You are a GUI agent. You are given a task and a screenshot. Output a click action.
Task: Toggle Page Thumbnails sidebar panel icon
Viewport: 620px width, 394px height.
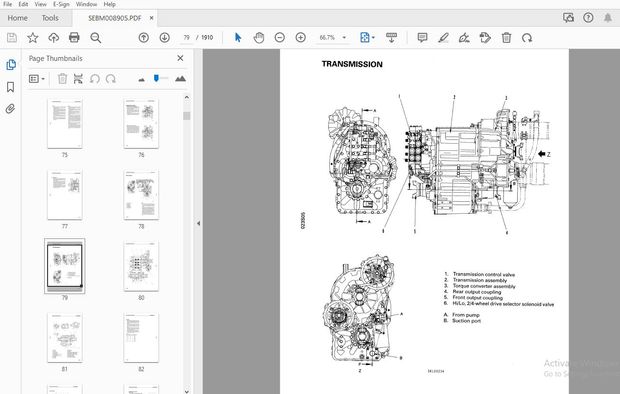11,64
